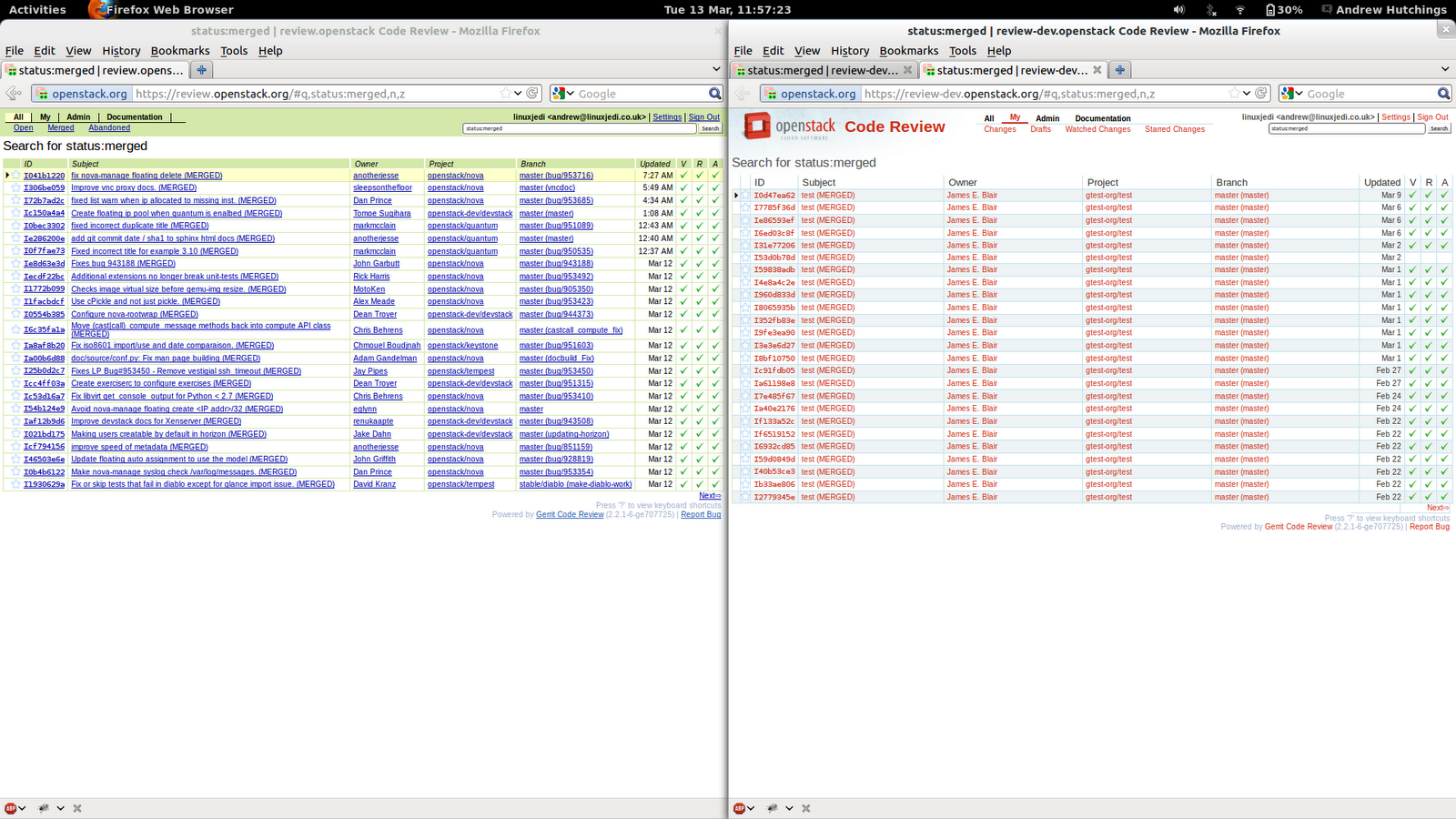Reload the page in the right Firefox window

pyautogui.click(x=1261, y=93)
